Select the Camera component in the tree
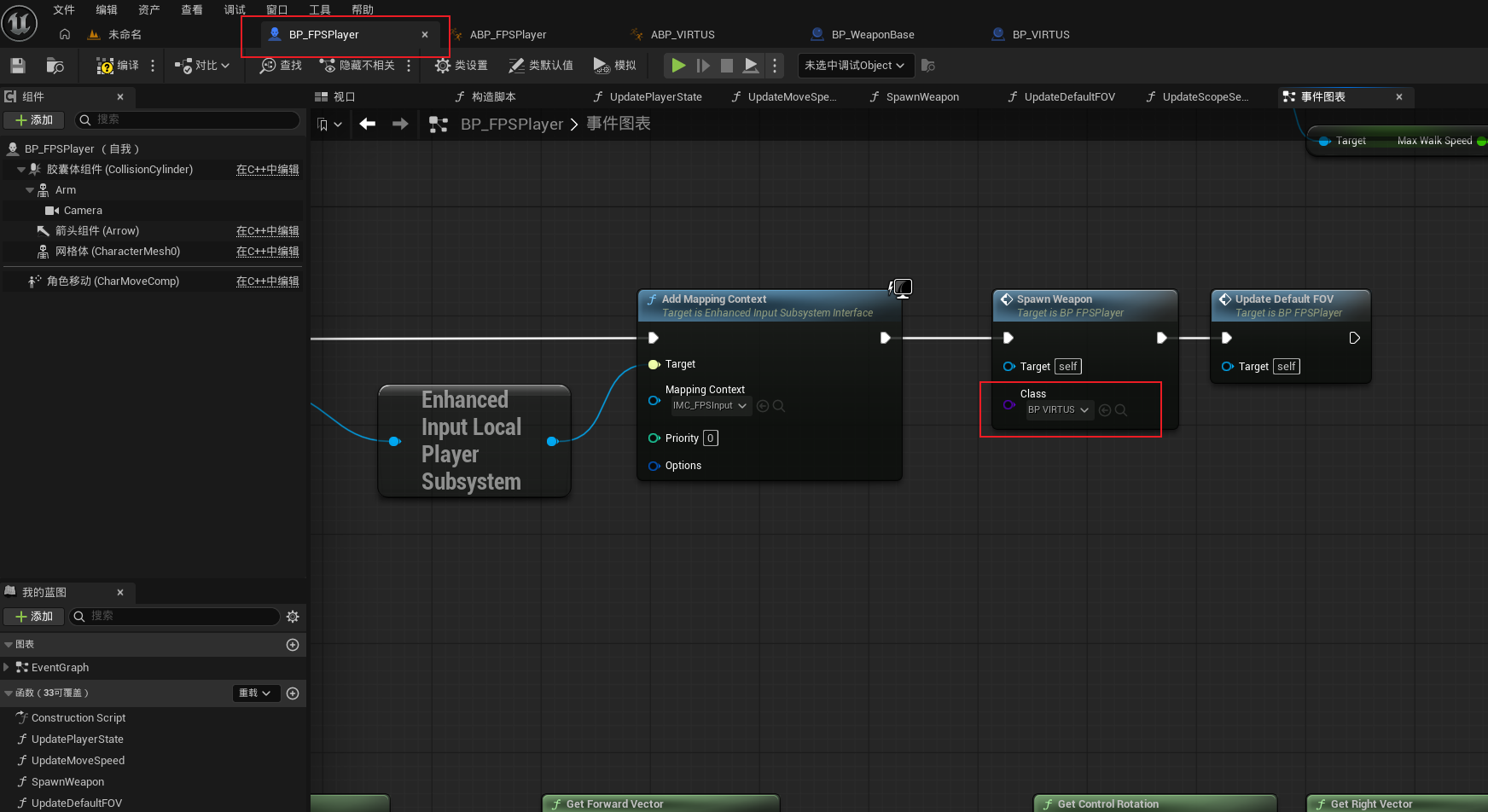Image resolution: width=1488 pixels, height=812 pixels. point(83,211)
